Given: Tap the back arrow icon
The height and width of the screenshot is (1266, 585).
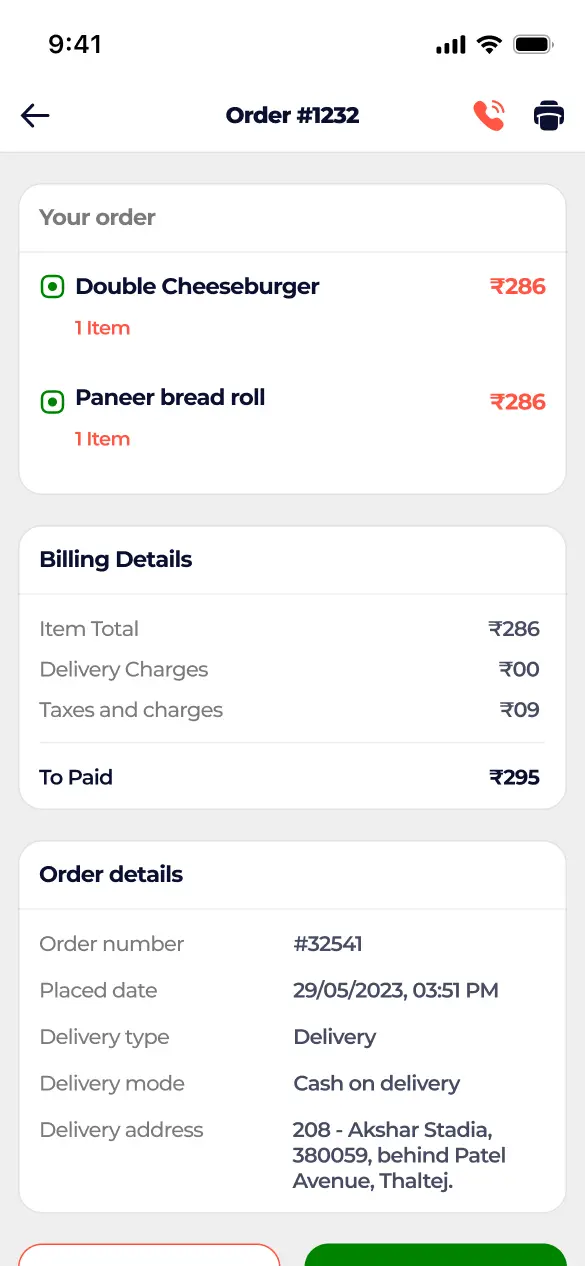Looking at the screenshot, I should 35,116.
